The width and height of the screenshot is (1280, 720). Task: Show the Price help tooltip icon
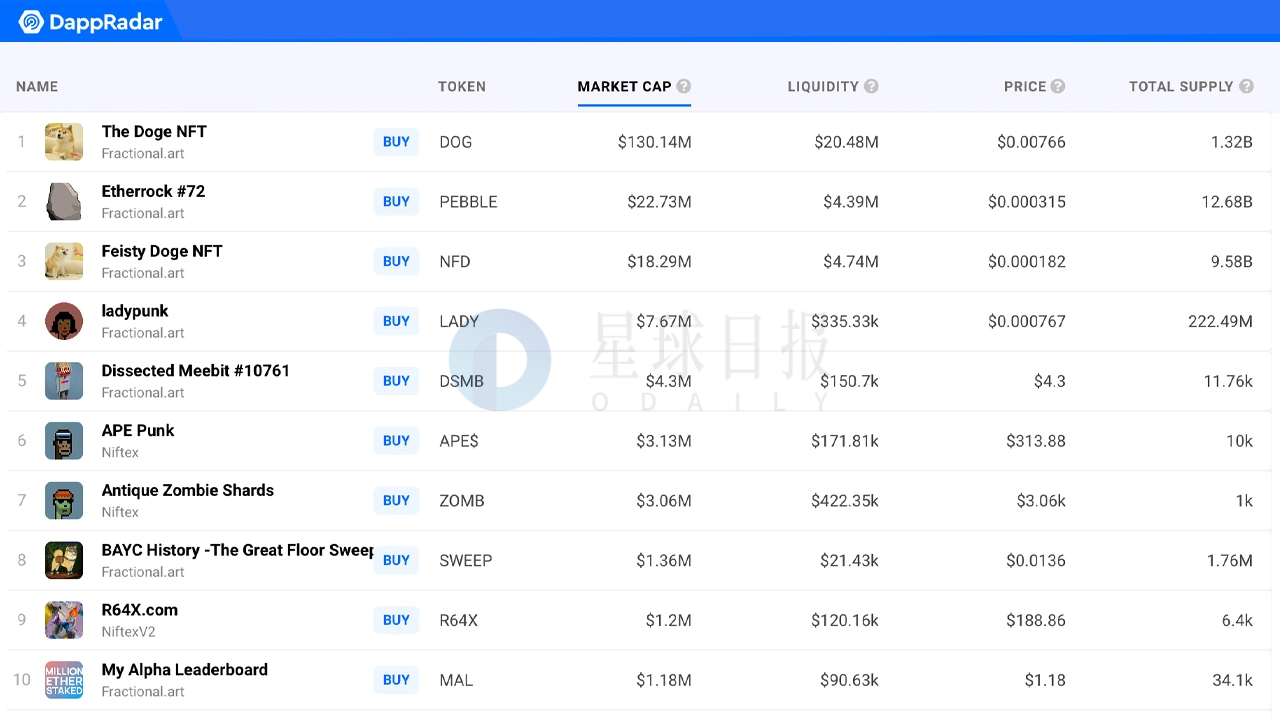[x=1058, y=86]
